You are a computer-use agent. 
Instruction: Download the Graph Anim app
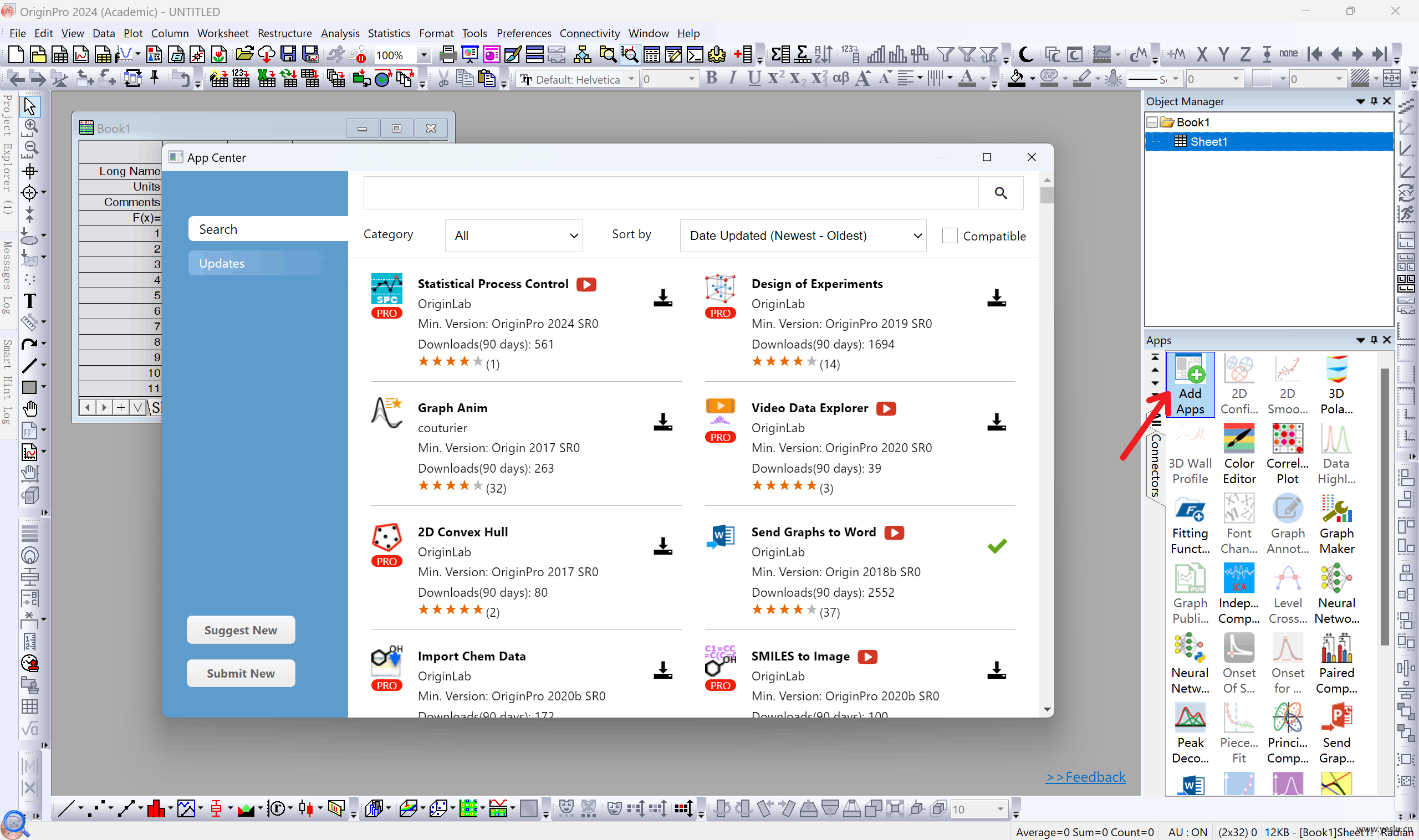tap(662, 422)
